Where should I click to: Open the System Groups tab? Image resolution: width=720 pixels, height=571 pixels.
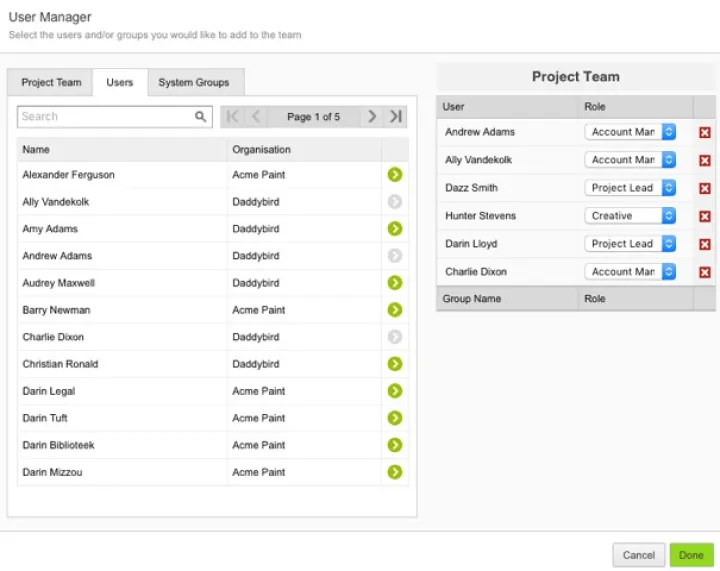click(x=194, y=83)
